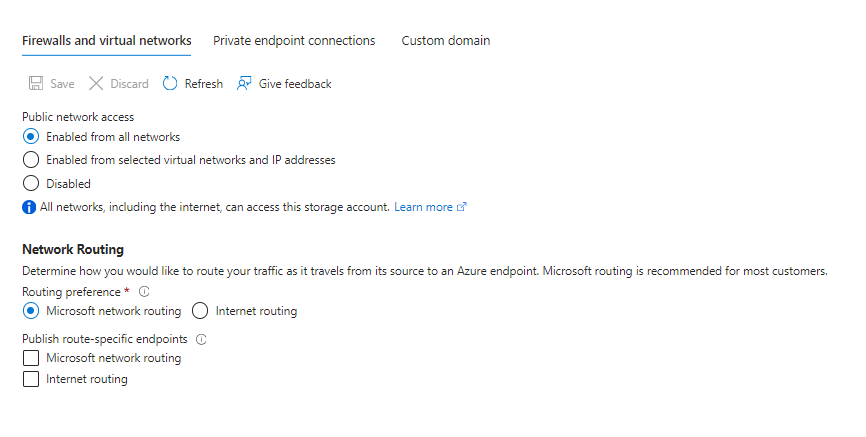Click the Discard X icon
Viewport: 866px width, 437px height.
pos(96,83)
